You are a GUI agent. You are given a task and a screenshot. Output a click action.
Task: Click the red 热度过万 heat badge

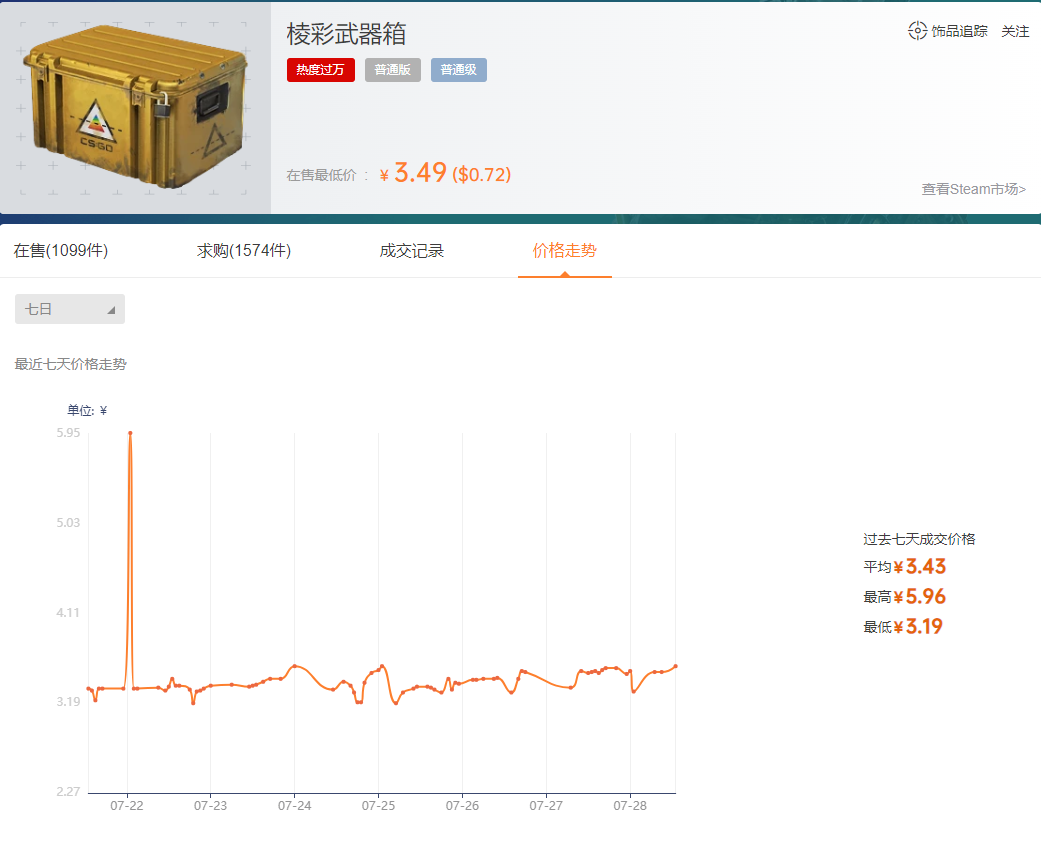tap(320, 70)
